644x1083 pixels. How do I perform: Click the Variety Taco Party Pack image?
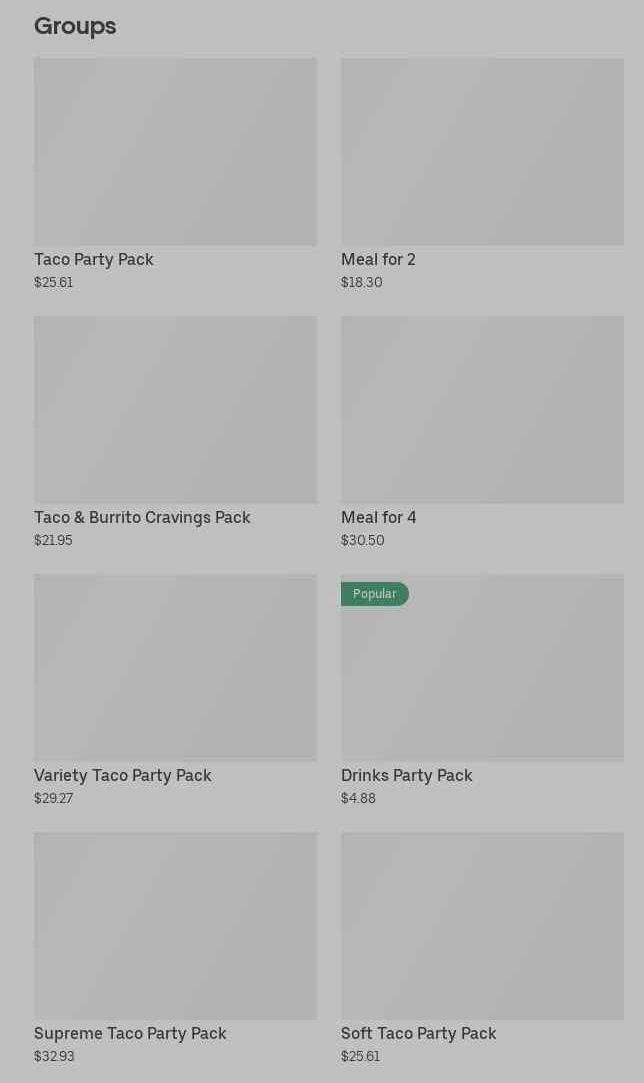click(175, 667)
